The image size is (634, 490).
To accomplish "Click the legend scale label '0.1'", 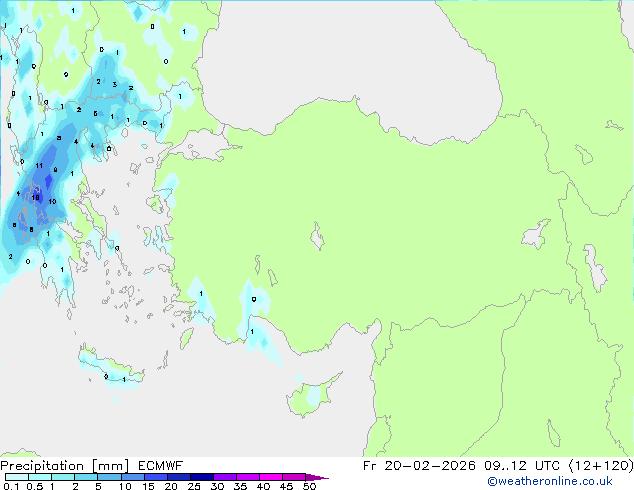I will coord(11,486).
